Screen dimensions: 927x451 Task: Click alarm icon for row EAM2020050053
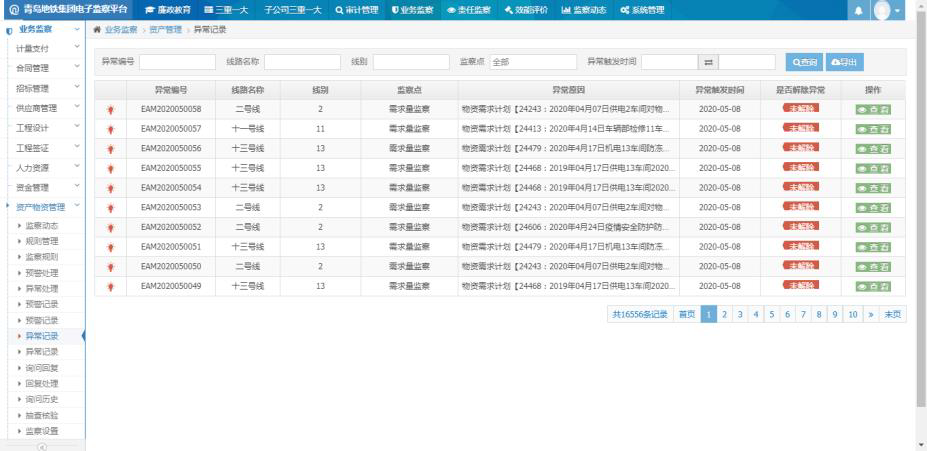click(109, 207)
